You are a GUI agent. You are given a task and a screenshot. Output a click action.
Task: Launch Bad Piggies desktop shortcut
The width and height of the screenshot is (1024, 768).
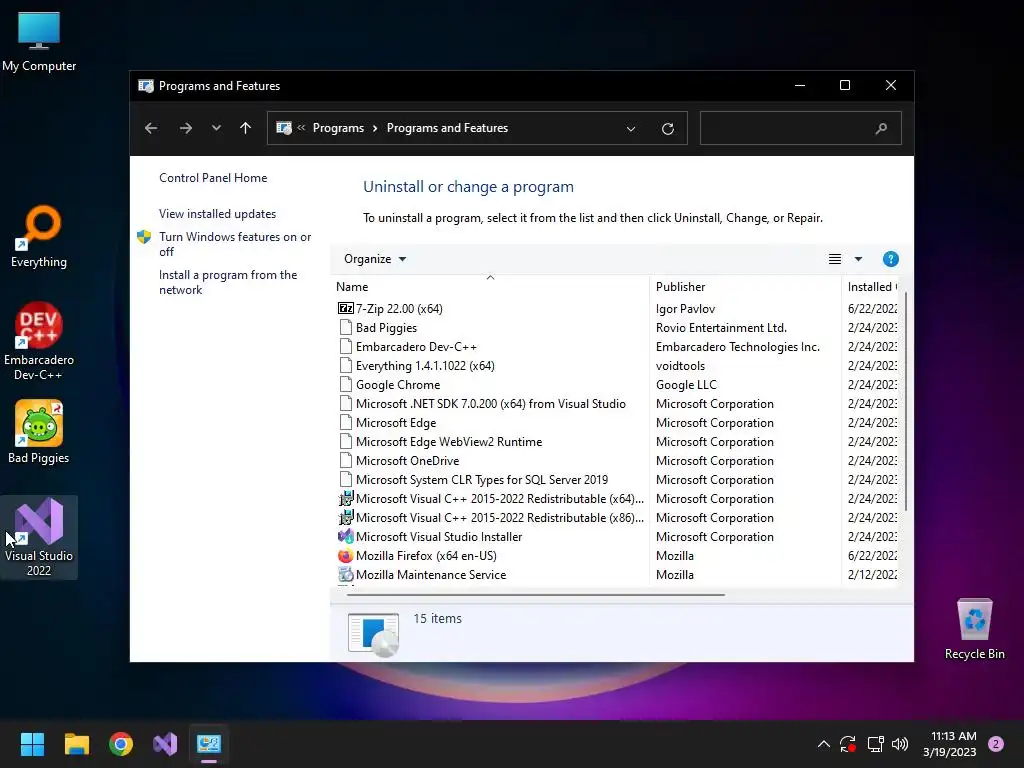(39, 432)
